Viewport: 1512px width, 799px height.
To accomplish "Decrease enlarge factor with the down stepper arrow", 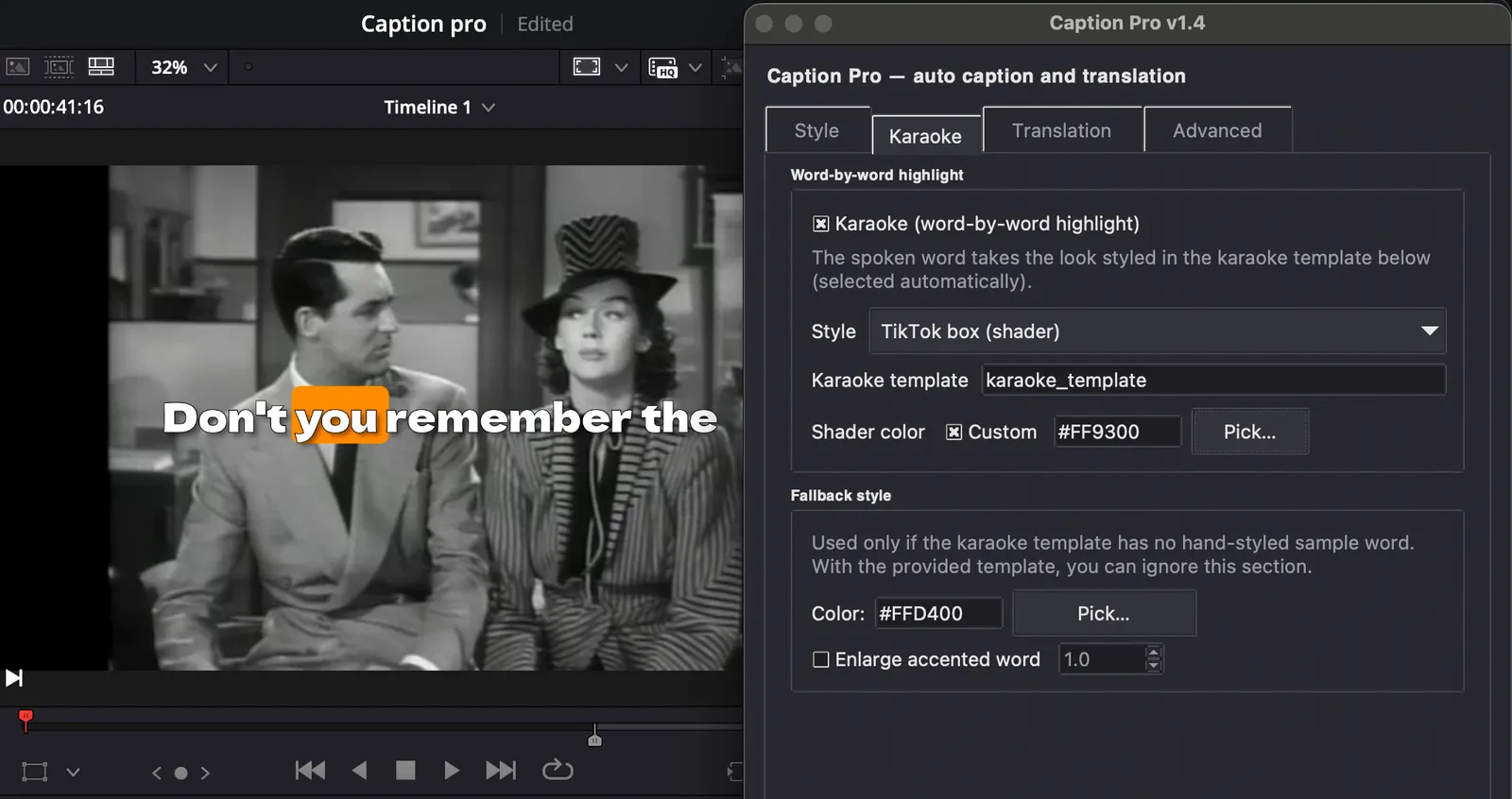I will pyautogui.click(x=1153, y=666).
